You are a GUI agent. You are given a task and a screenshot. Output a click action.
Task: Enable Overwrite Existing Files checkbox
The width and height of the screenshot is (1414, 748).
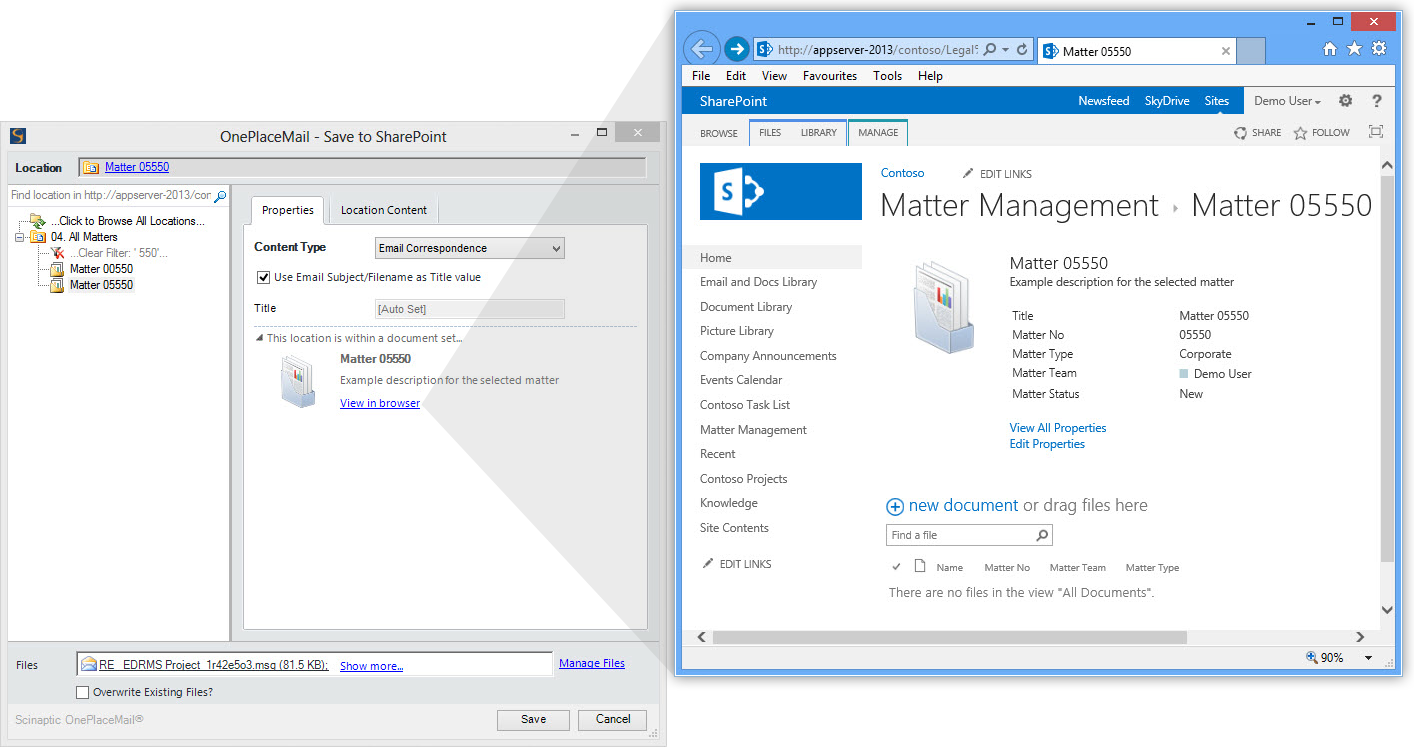pos(82,692)
